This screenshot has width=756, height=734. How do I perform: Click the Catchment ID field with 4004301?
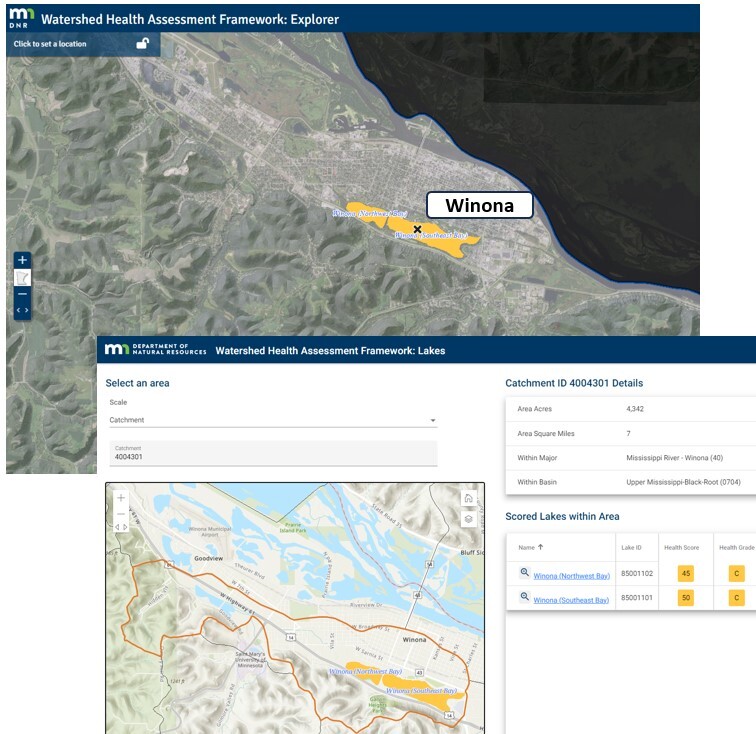272,454
